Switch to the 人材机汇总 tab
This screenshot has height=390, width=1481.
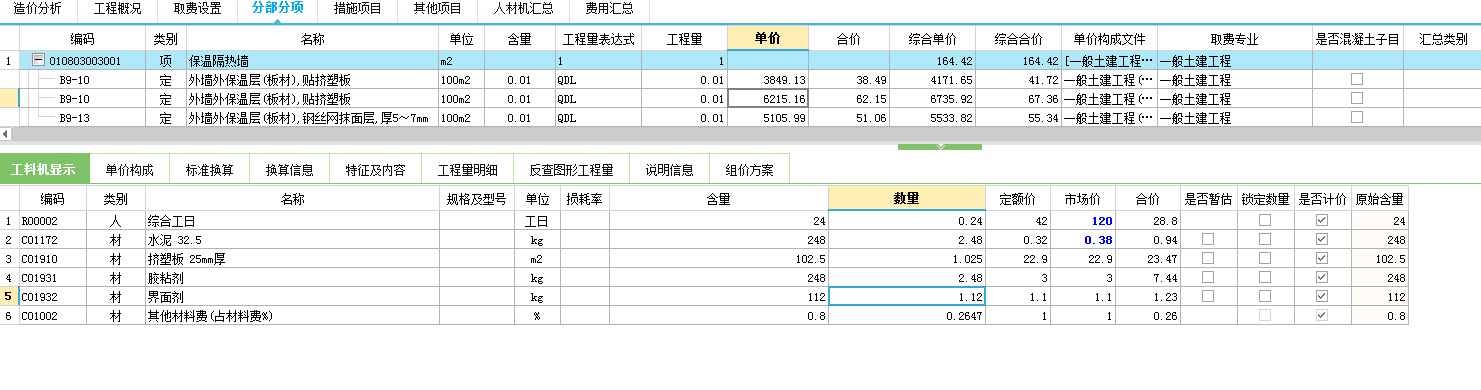pyautogui.click(x=524, y=8)
